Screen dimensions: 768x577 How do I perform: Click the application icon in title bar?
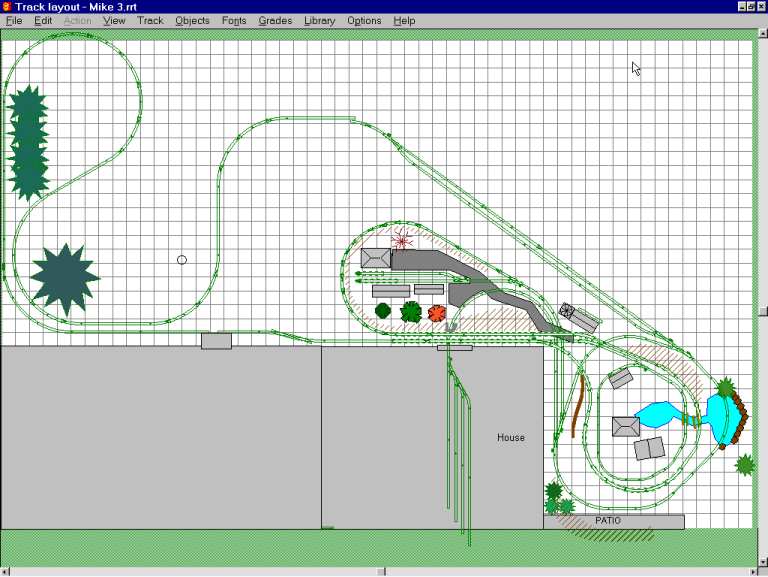click(x=6, y=6)
